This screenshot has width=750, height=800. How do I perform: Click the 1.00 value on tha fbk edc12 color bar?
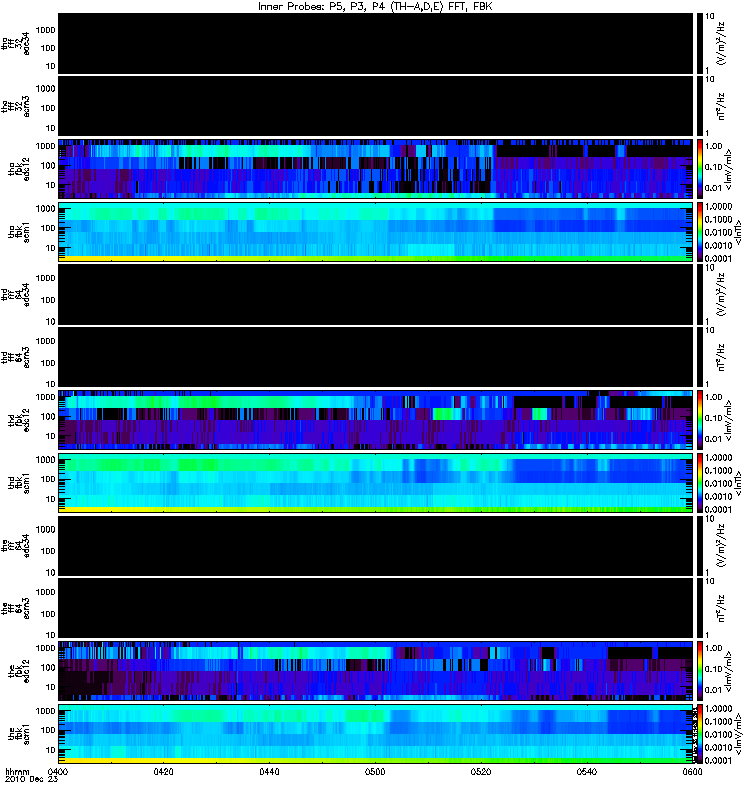tap(713, 146)
